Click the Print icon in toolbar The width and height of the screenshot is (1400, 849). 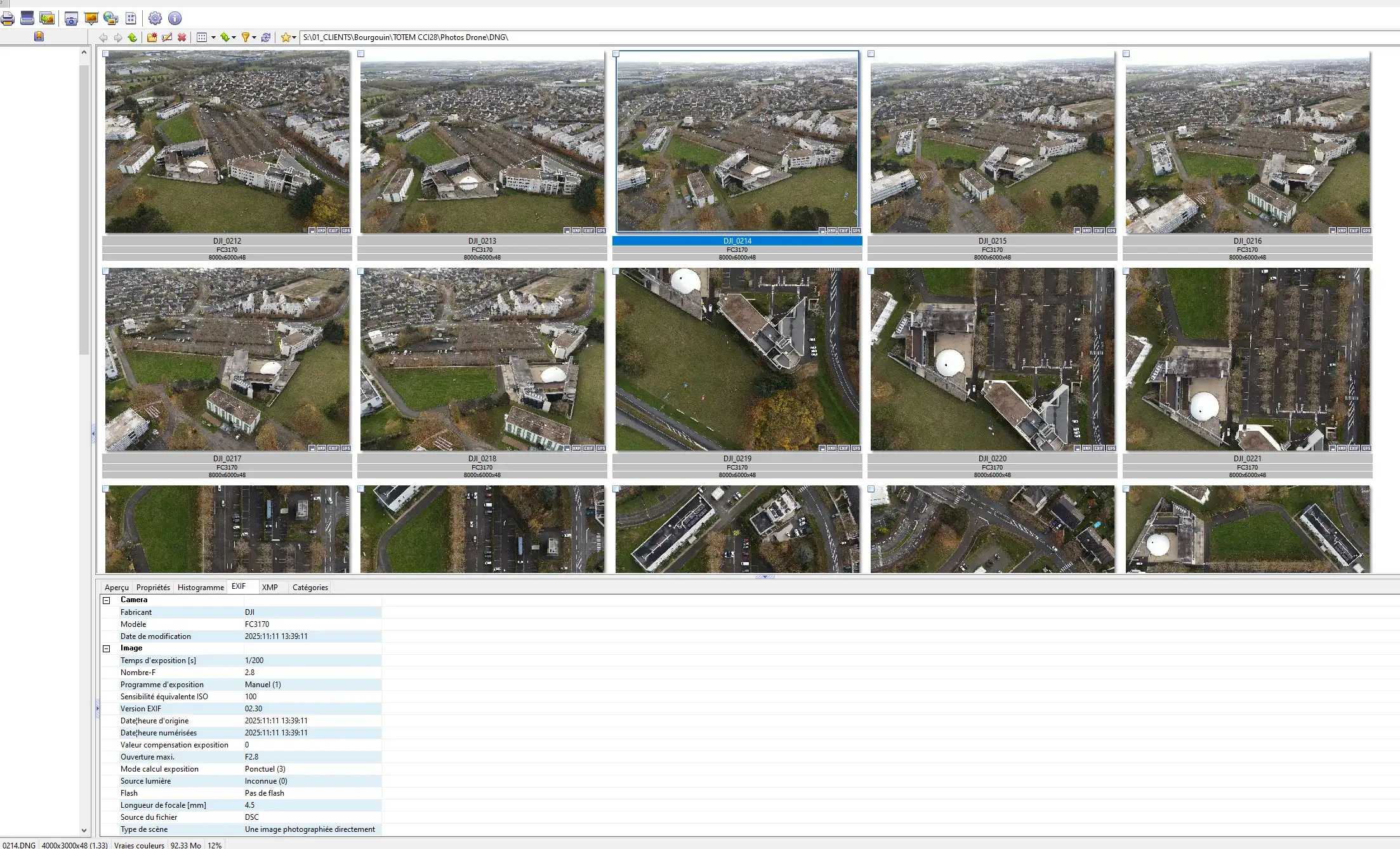coord(8,18)
